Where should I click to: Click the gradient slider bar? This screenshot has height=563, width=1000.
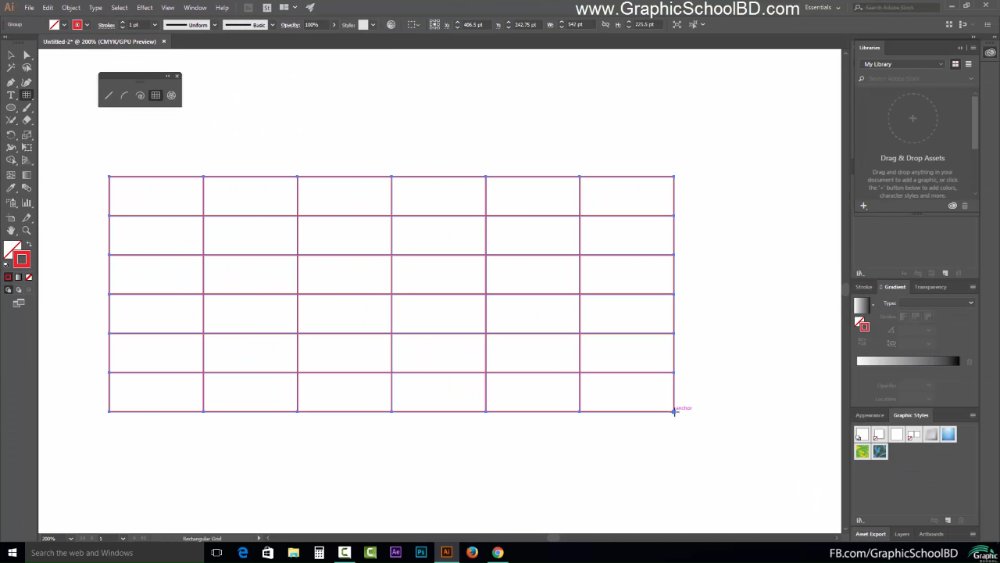908,361
